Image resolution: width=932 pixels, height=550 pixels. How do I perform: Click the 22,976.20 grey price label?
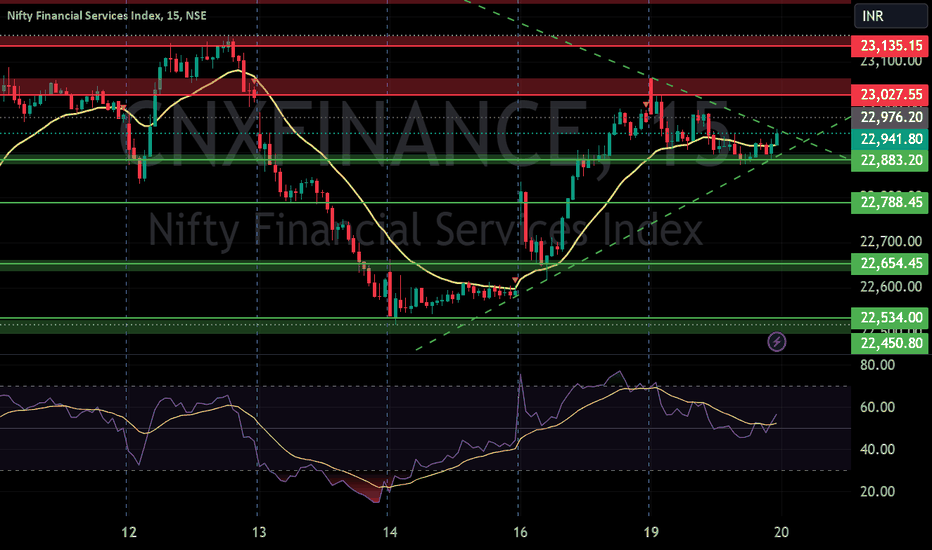click(890, 117)
